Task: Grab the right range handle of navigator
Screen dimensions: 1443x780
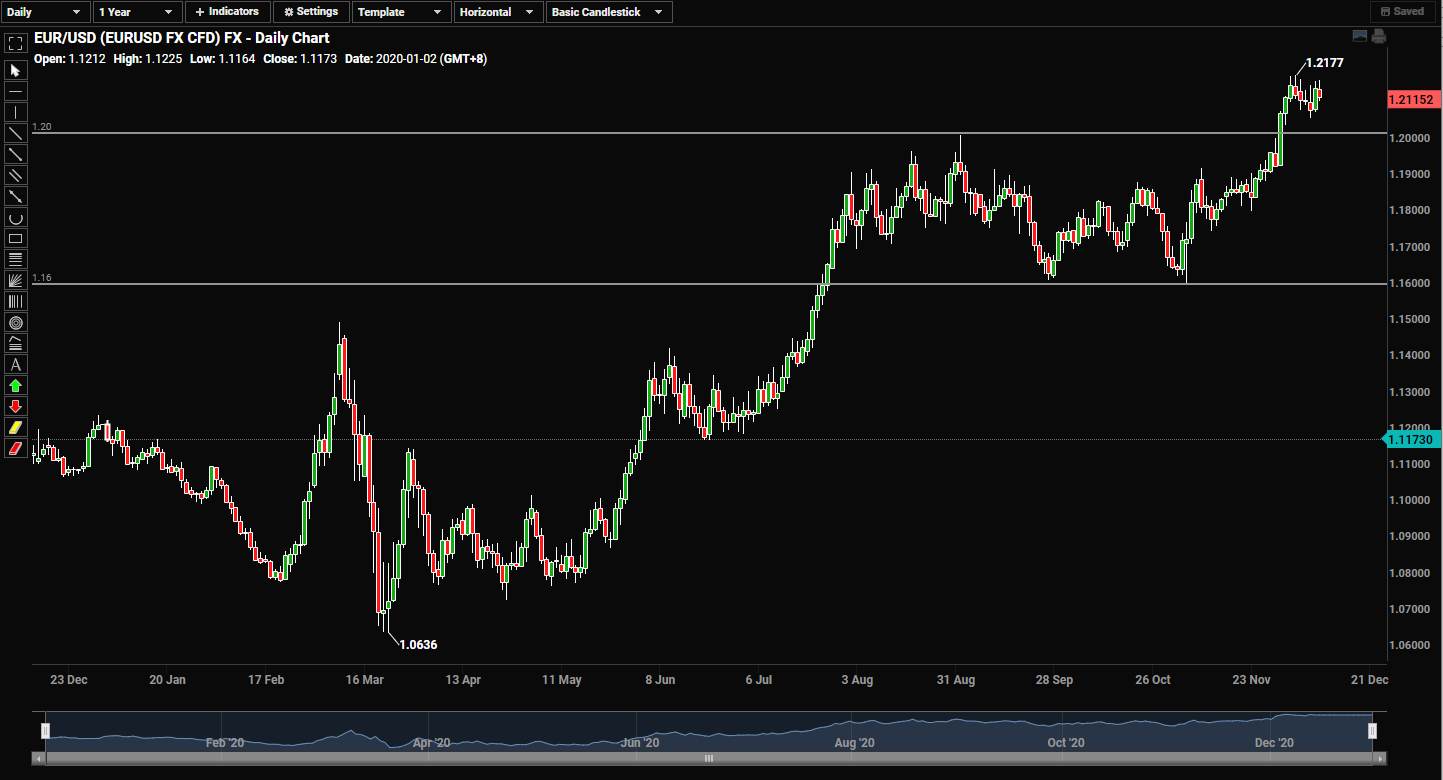Action: [x=1373, y=731]
